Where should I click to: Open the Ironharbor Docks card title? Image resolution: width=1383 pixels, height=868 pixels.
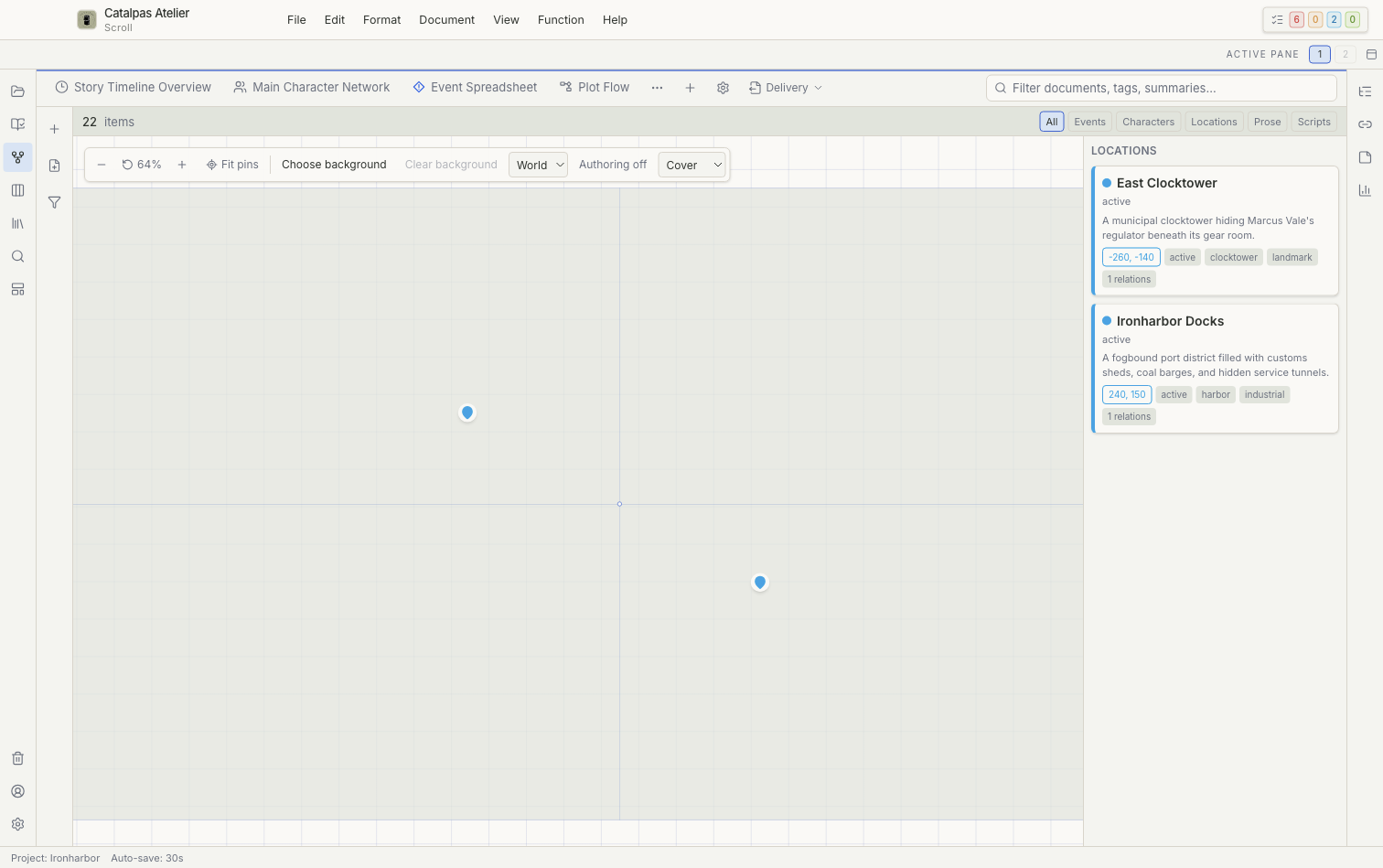pos(1170,321)
